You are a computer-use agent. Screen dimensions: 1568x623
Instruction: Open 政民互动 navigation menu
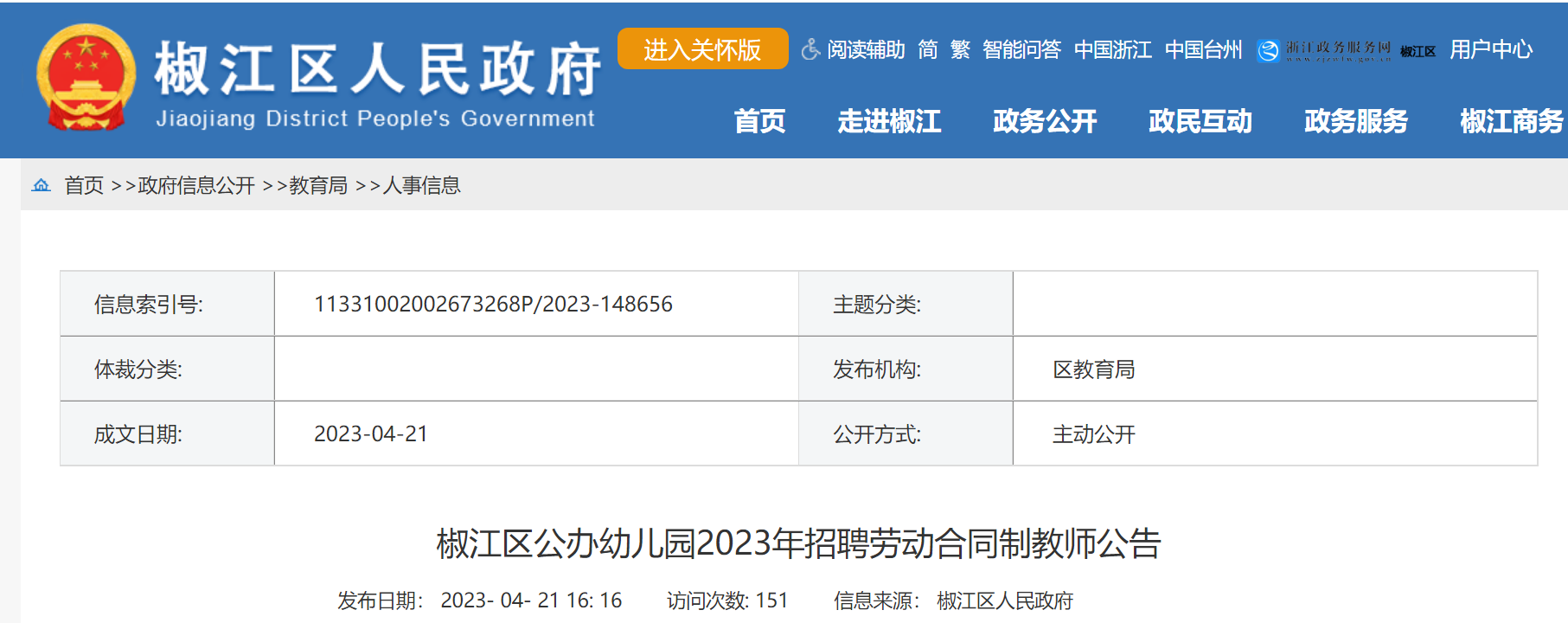click(x=1200, y=121)
